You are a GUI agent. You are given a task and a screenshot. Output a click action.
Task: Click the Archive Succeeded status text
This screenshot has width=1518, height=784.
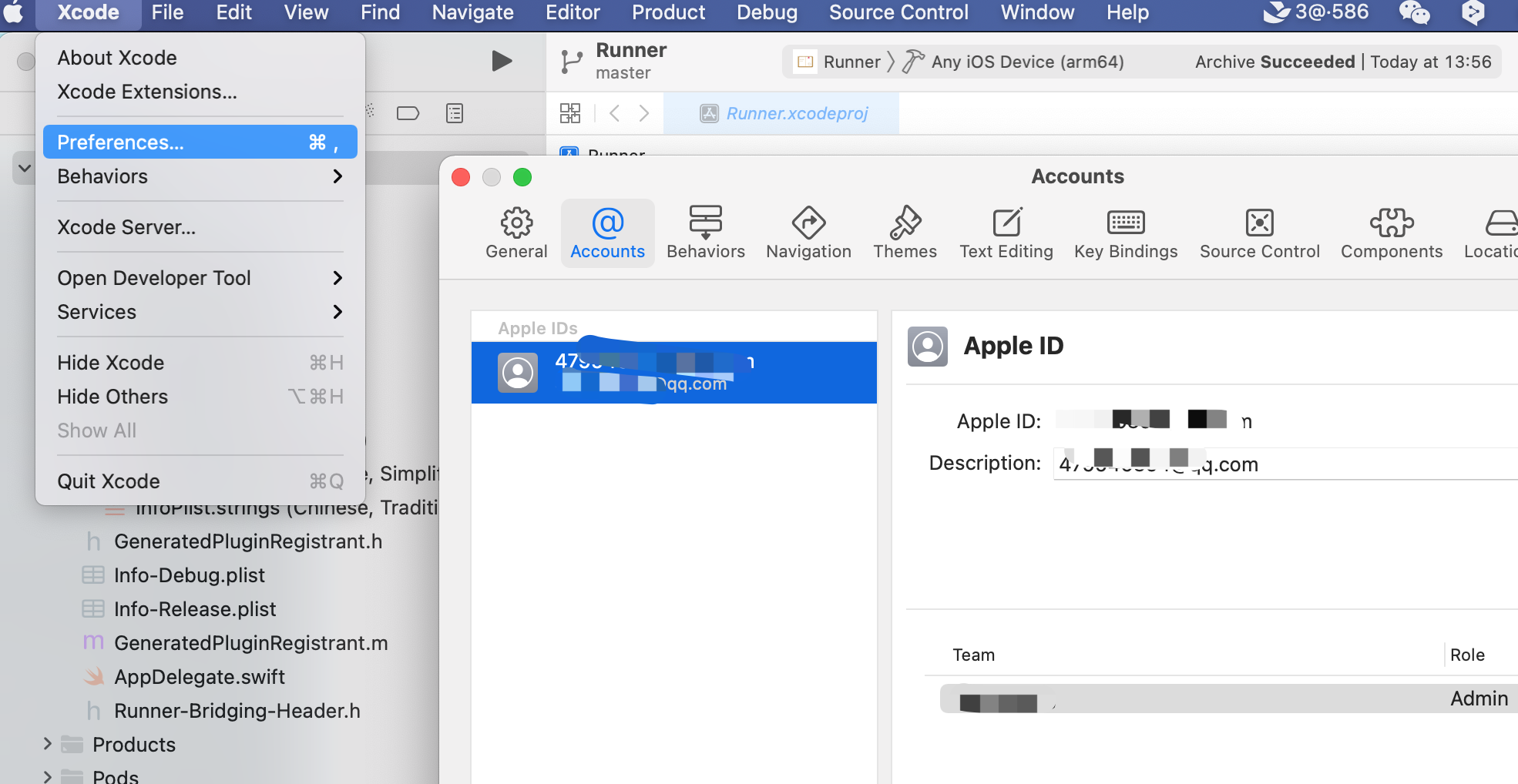pos(1275,62)
